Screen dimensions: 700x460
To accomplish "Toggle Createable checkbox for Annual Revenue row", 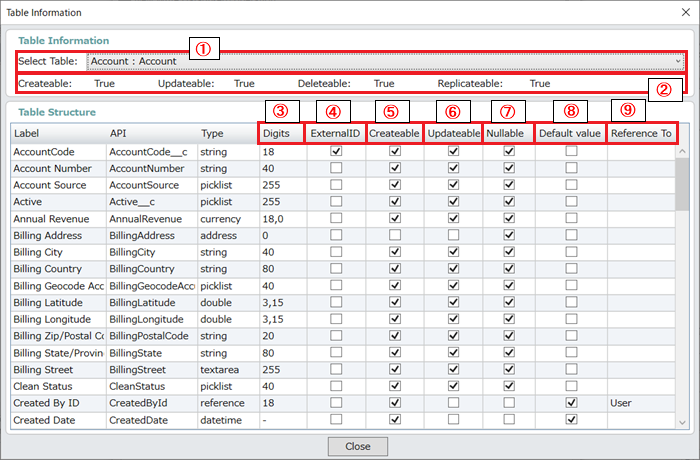I will pyautogui.click(x=395, y=218).
